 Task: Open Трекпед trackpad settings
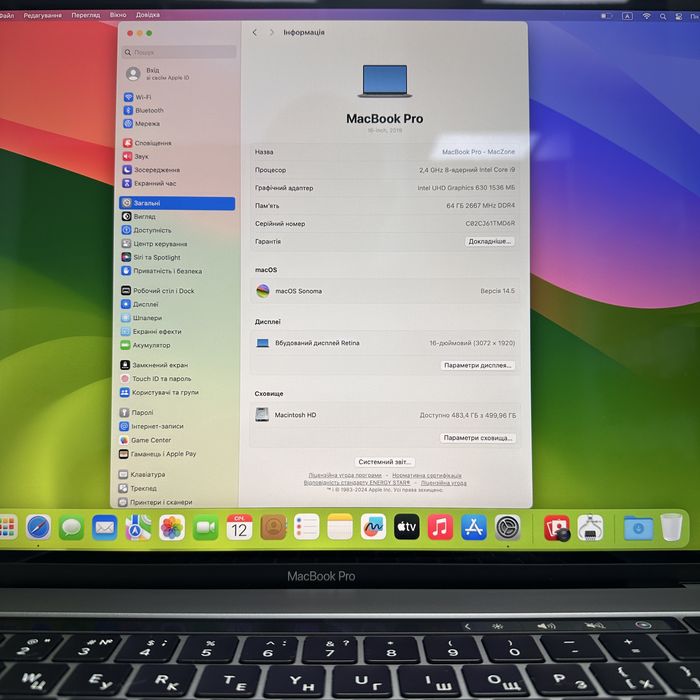[x=138, y=488]
